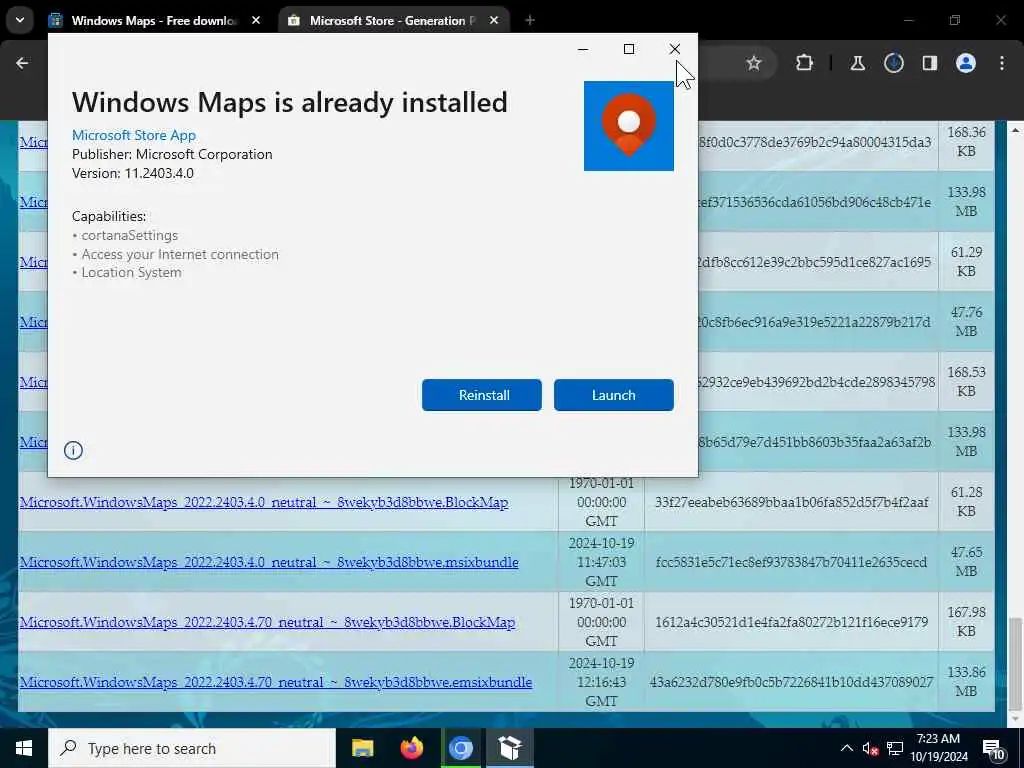Download WindowsMaps 2022.2403.4.0 msixbundle file
The height and width of the screenshot is (768, 1024).
click(269, 562)
